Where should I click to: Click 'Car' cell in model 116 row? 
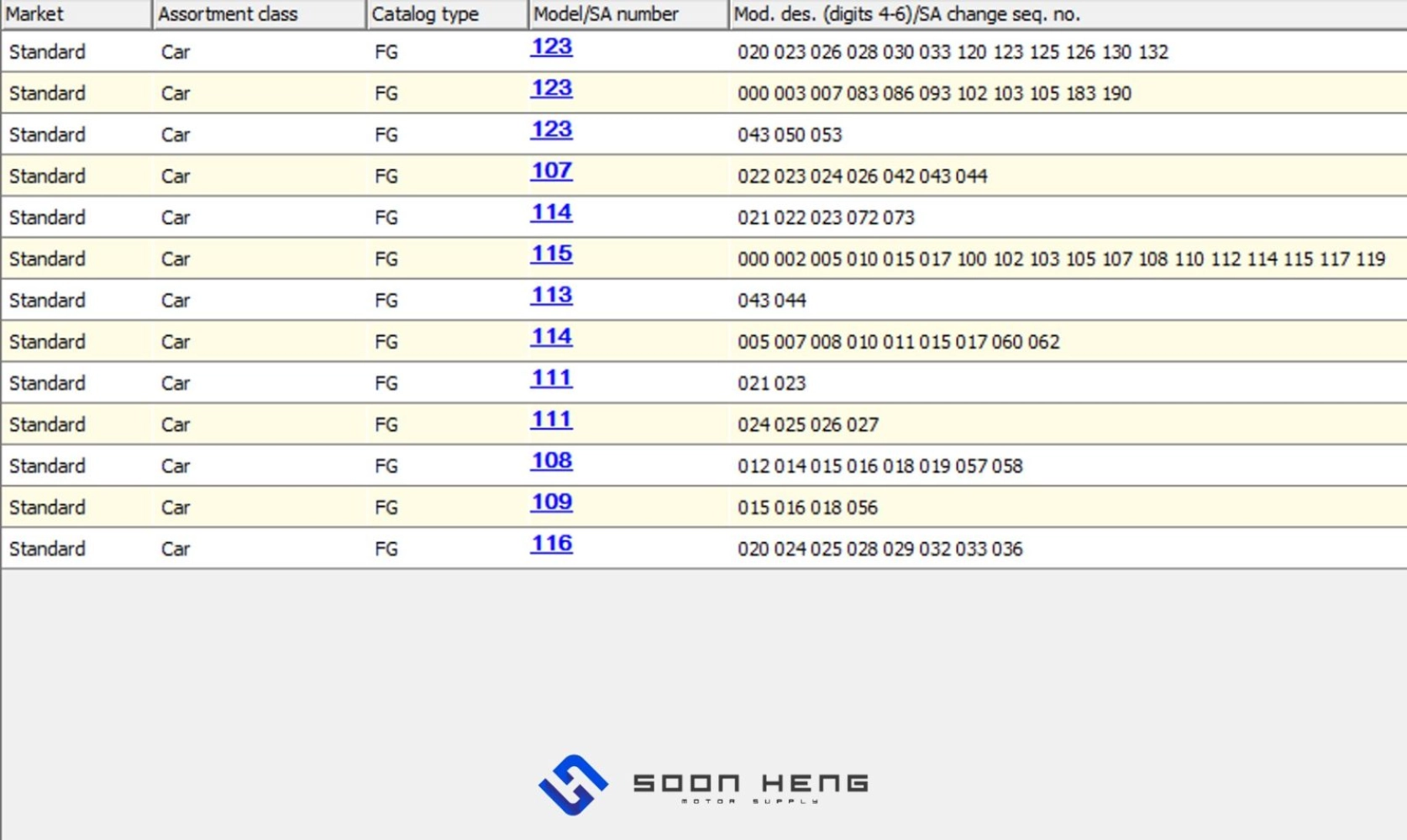(176, 549)
